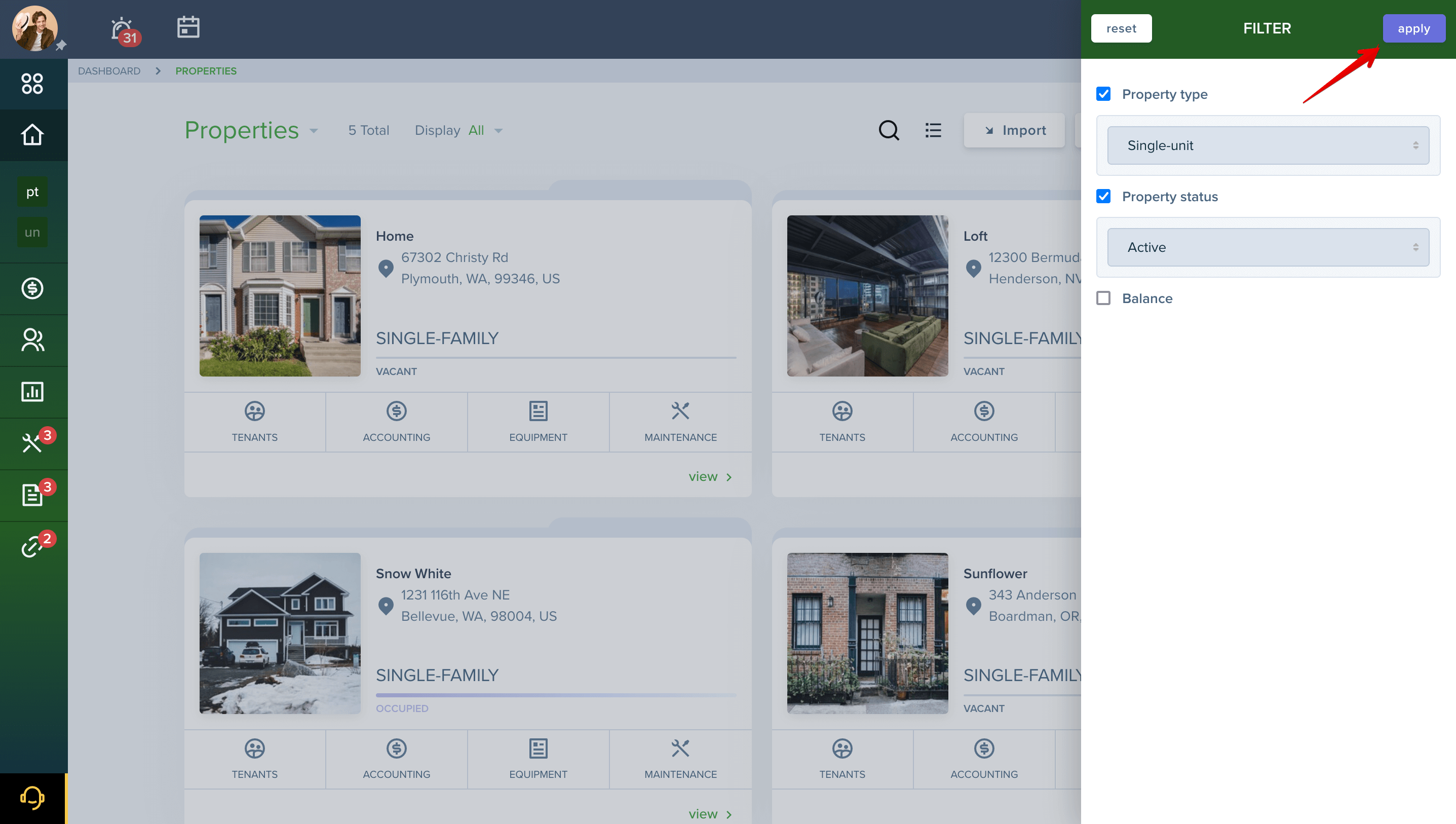This screenshot has height=824, width=1456.
Task: Open the calendar icon in the top bar
Action: 188,26
